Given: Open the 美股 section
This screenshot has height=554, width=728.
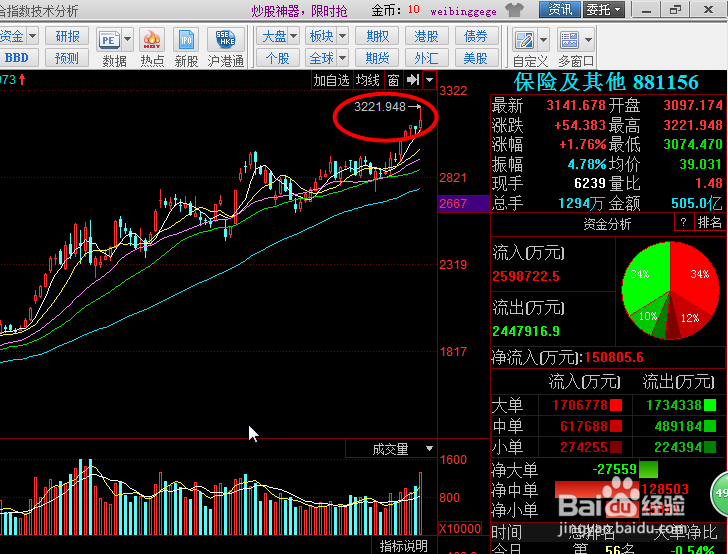Looking at the screenshot, I should pos(475,58).
